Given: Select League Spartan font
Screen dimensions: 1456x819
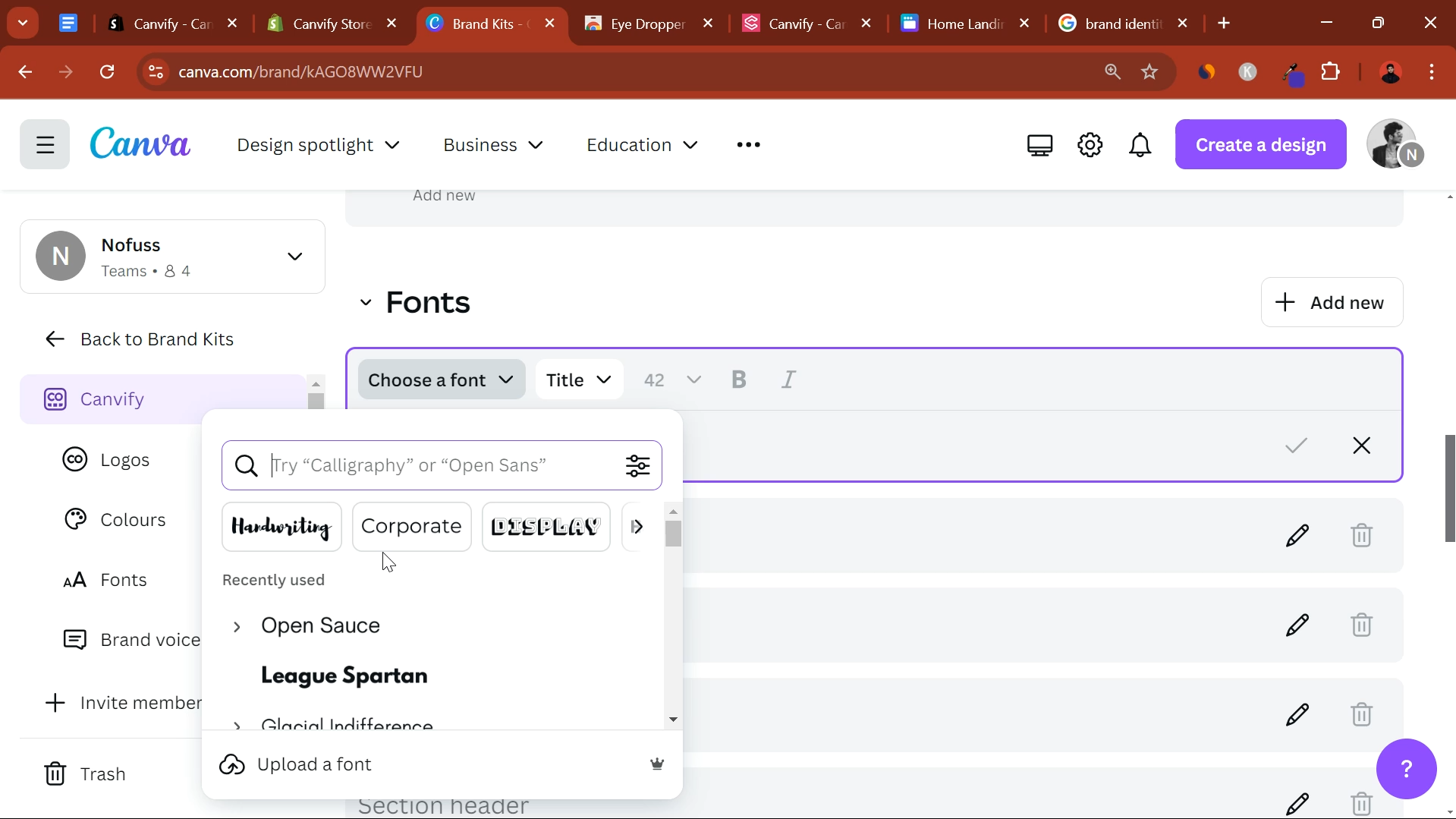Looking at the screenshot, I should [x=344, y=676].
